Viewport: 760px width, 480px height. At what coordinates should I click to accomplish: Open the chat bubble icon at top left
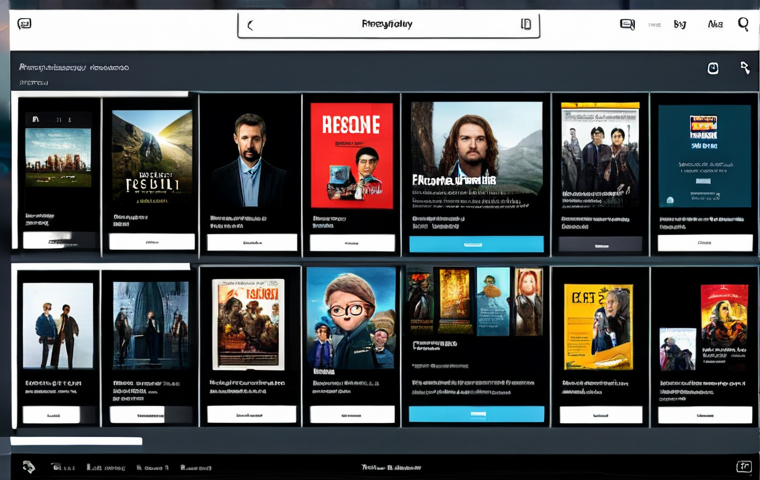[x=24, y=23]
